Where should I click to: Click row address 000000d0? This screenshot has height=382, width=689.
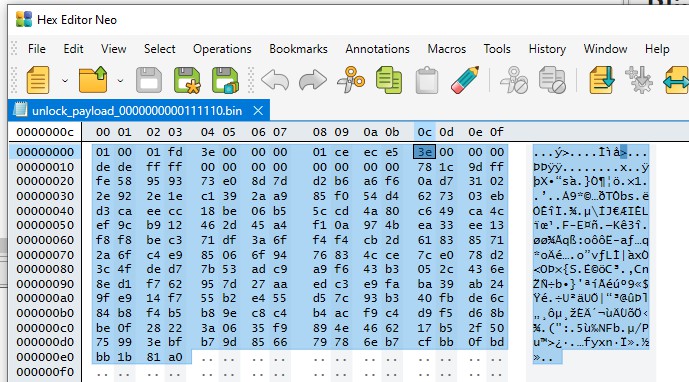tap(45, 342)
